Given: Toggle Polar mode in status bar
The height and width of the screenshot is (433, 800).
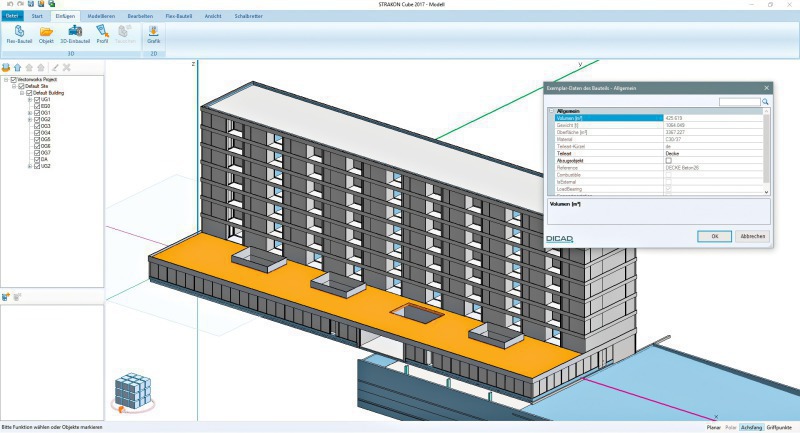Looking at the screenshot, I should 731,427.
